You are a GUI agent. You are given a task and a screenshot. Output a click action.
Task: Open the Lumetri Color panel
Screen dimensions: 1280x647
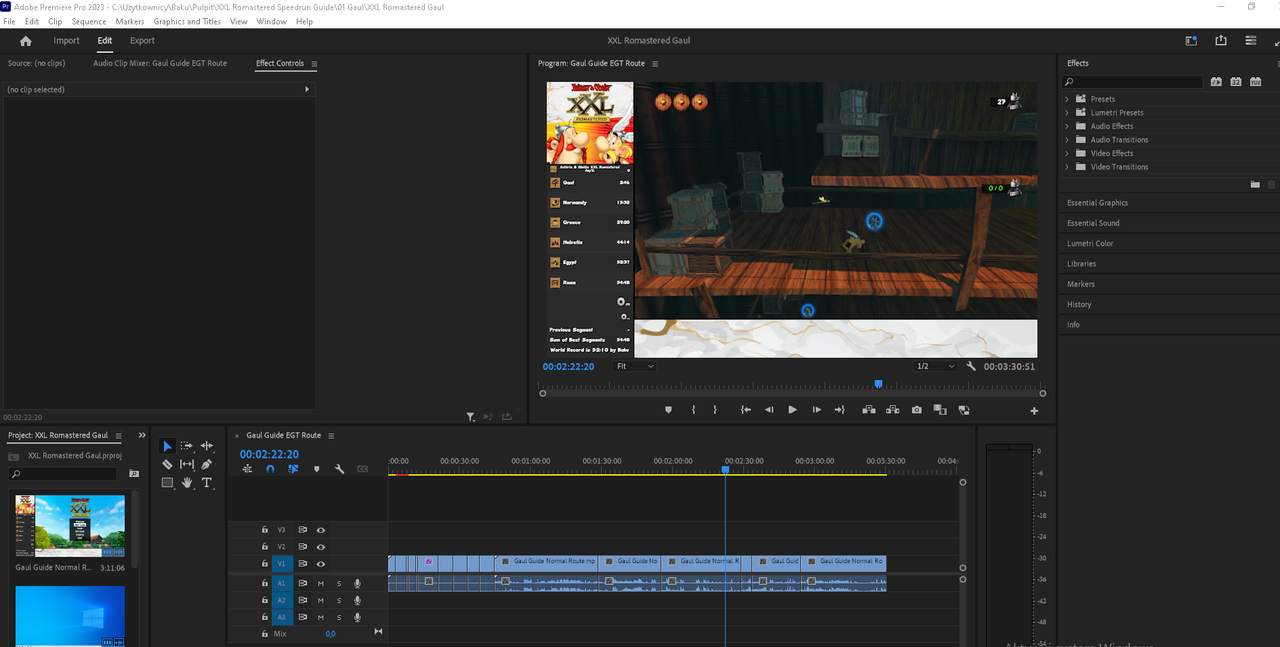click(1090, 243)
